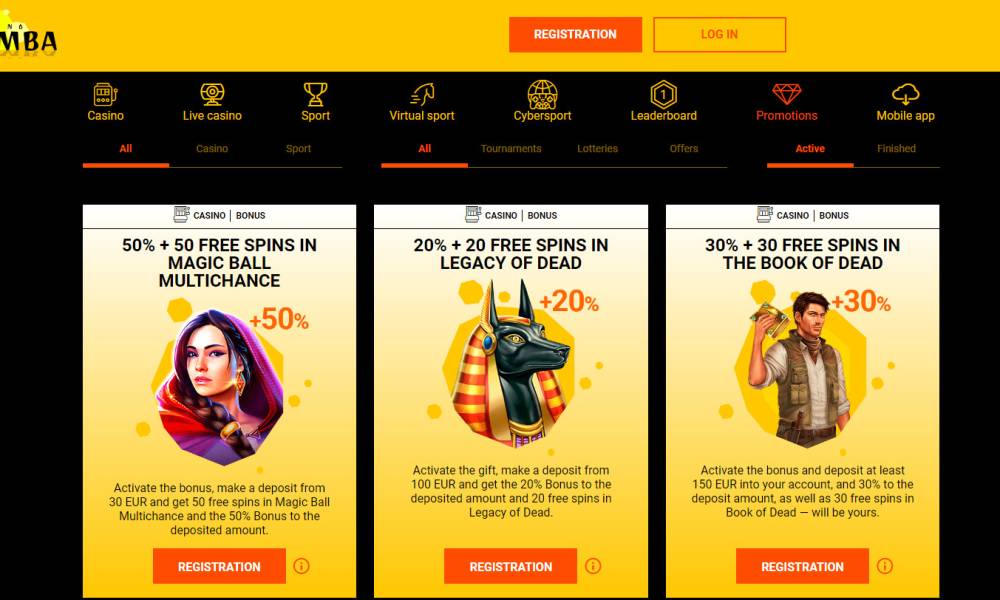Open the Promotions diamond icon
Viewport: 1000px width, 600px height.
(x=786, y=94)
